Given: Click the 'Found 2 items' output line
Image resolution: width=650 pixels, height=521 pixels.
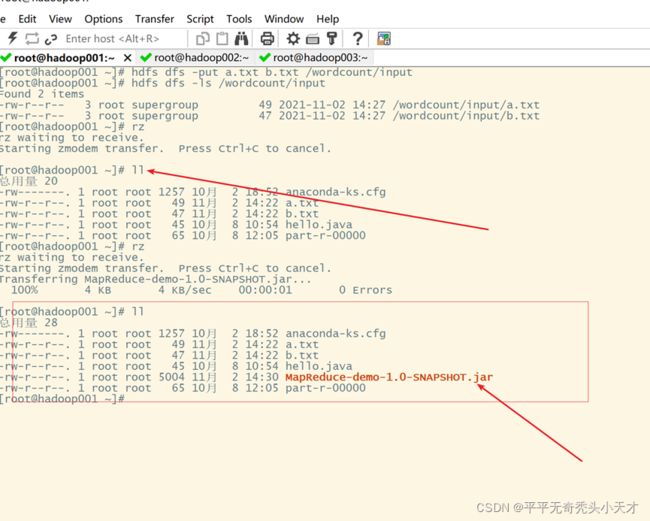Looking at the screenshot, I should pos(42,94).
